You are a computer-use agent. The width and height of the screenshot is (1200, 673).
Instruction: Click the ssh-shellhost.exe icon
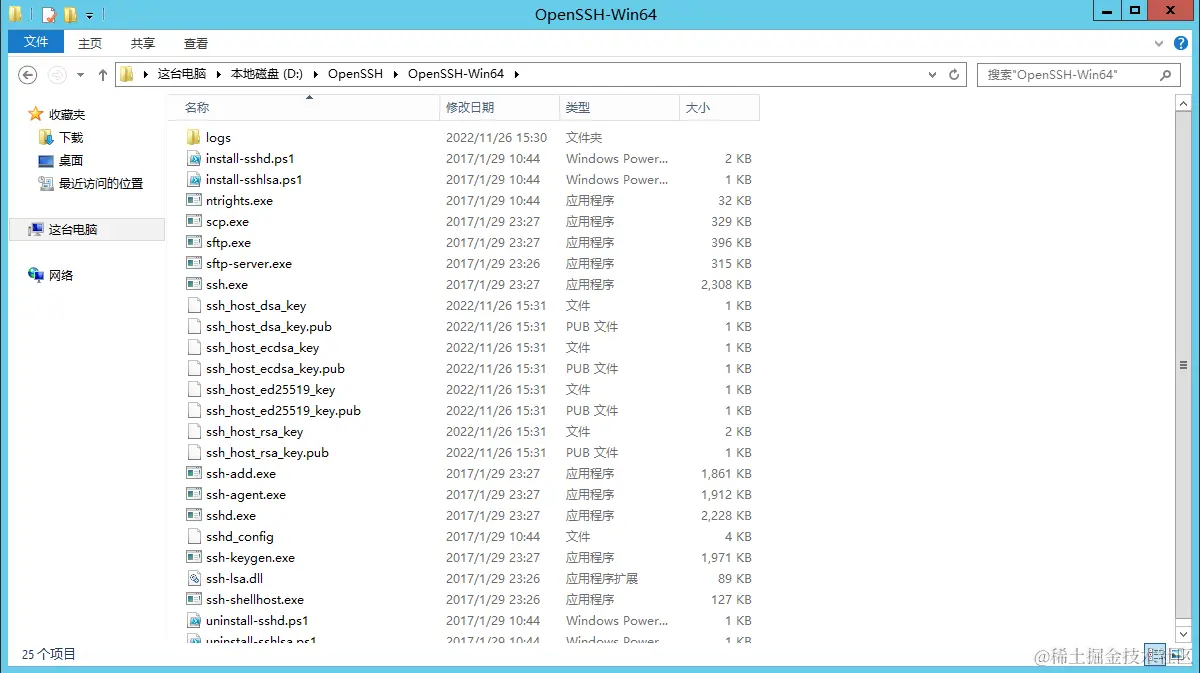[194, 600]
